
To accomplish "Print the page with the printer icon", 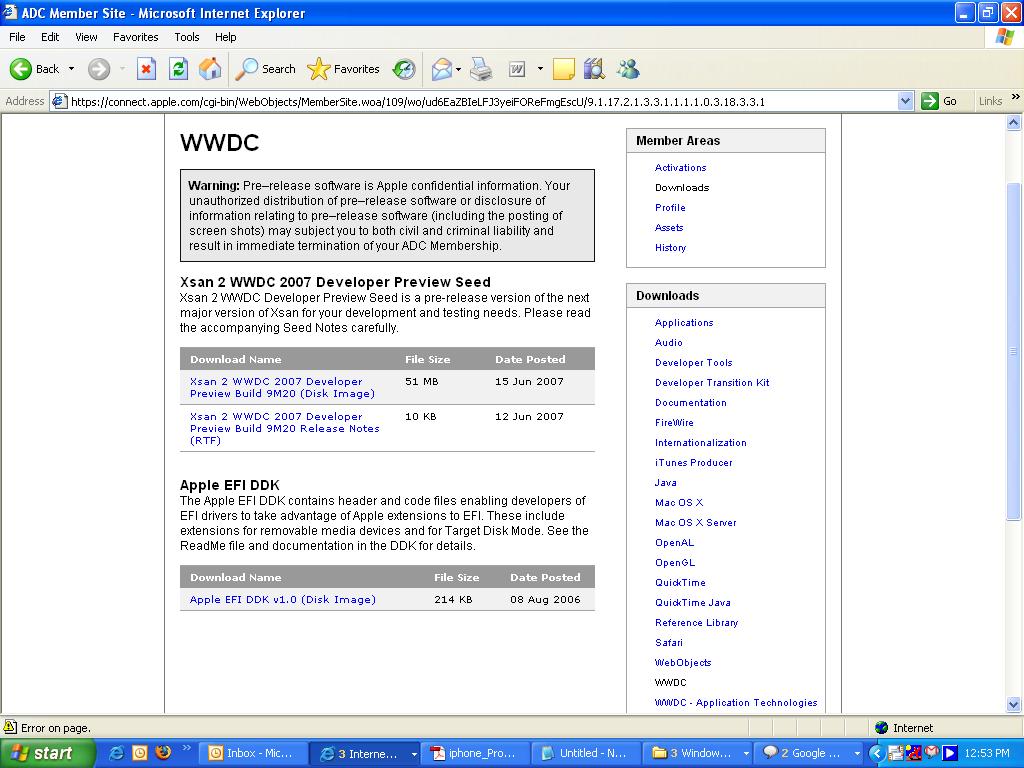I will coord(481,69).
